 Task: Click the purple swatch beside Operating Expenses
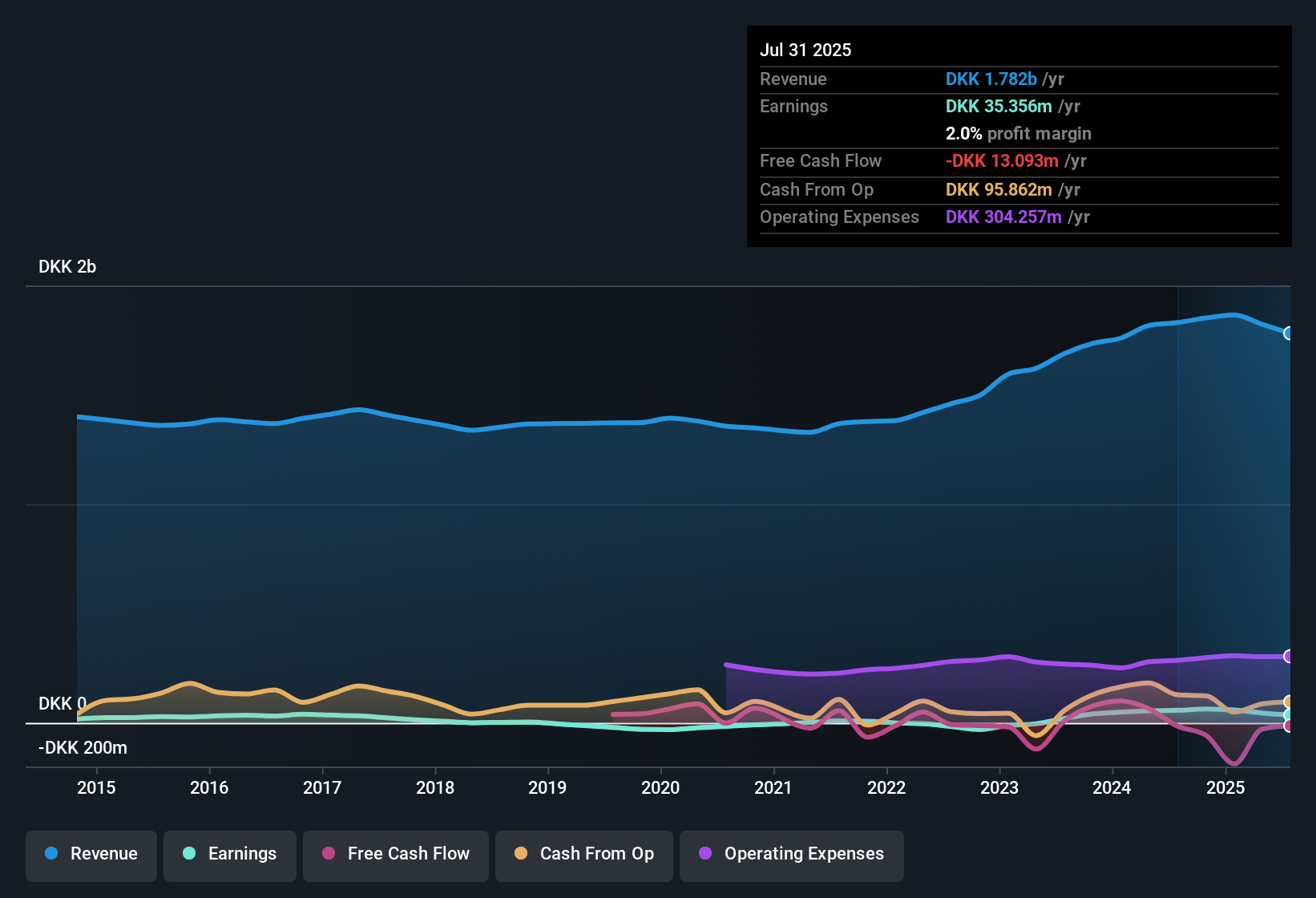click(704, 854)
